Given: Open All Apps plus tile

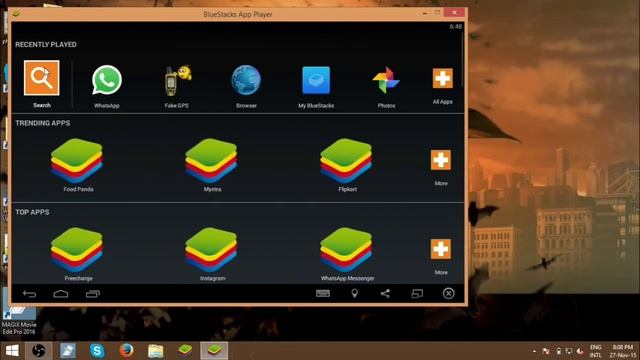Looking at the screenshot, I should coord(443,78).
